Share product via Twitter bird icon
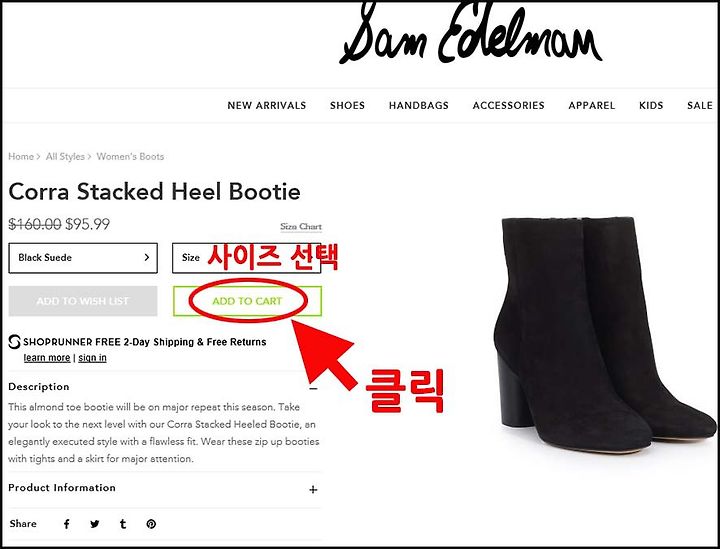 [95, 524]
